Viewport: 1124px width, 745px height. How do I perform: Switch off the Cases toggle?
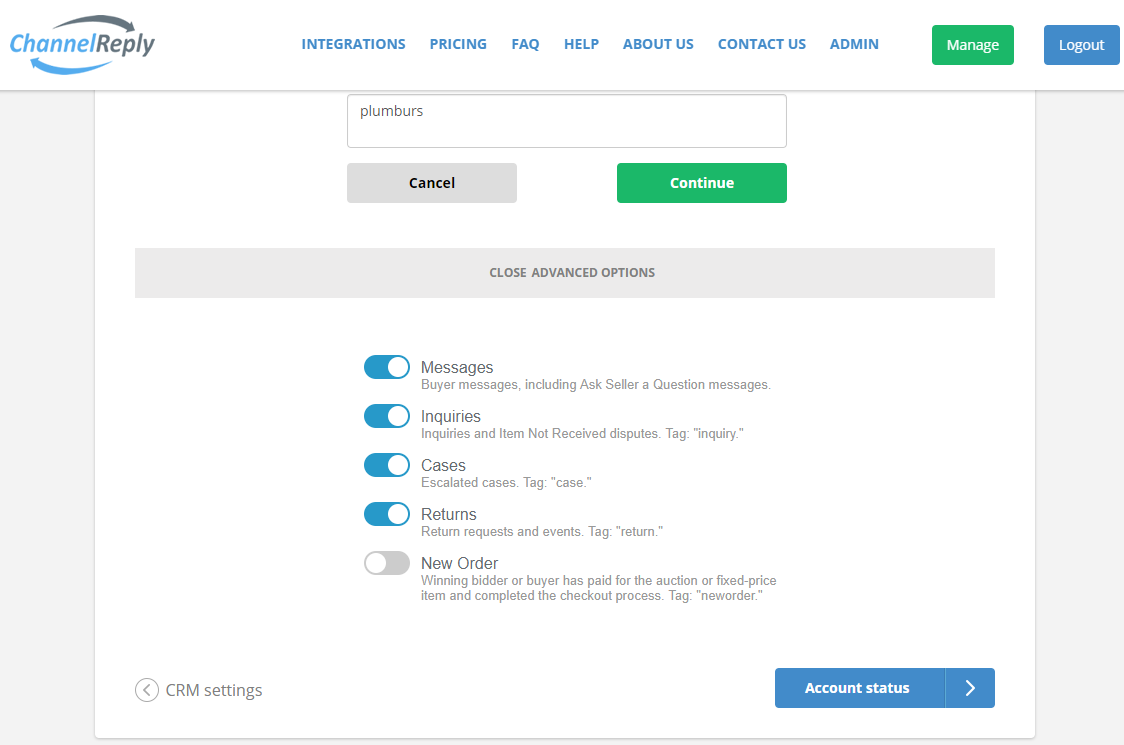pos(387,465)
